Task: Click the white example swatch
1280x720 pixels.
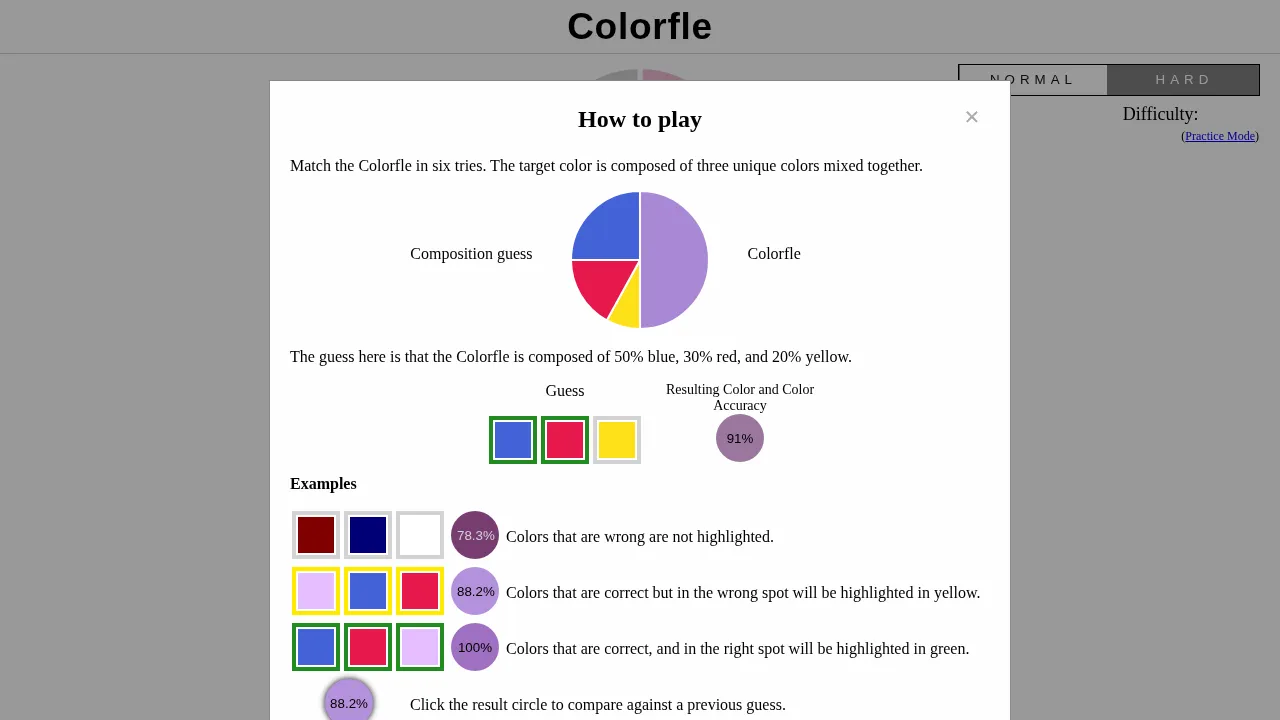Action: pyautogui.click(x=419, y=534)
